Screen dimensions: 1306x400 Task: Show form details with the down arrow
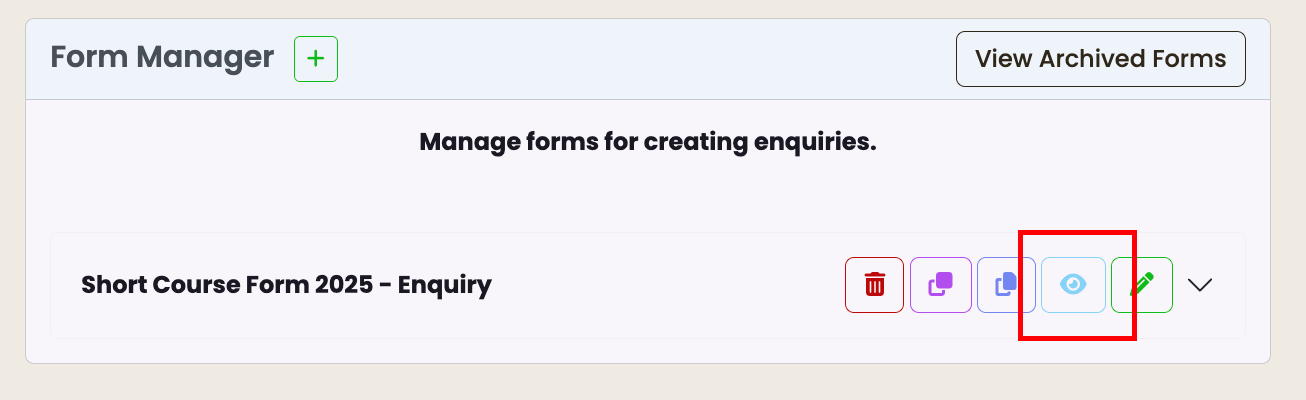tap(1200, 285)
